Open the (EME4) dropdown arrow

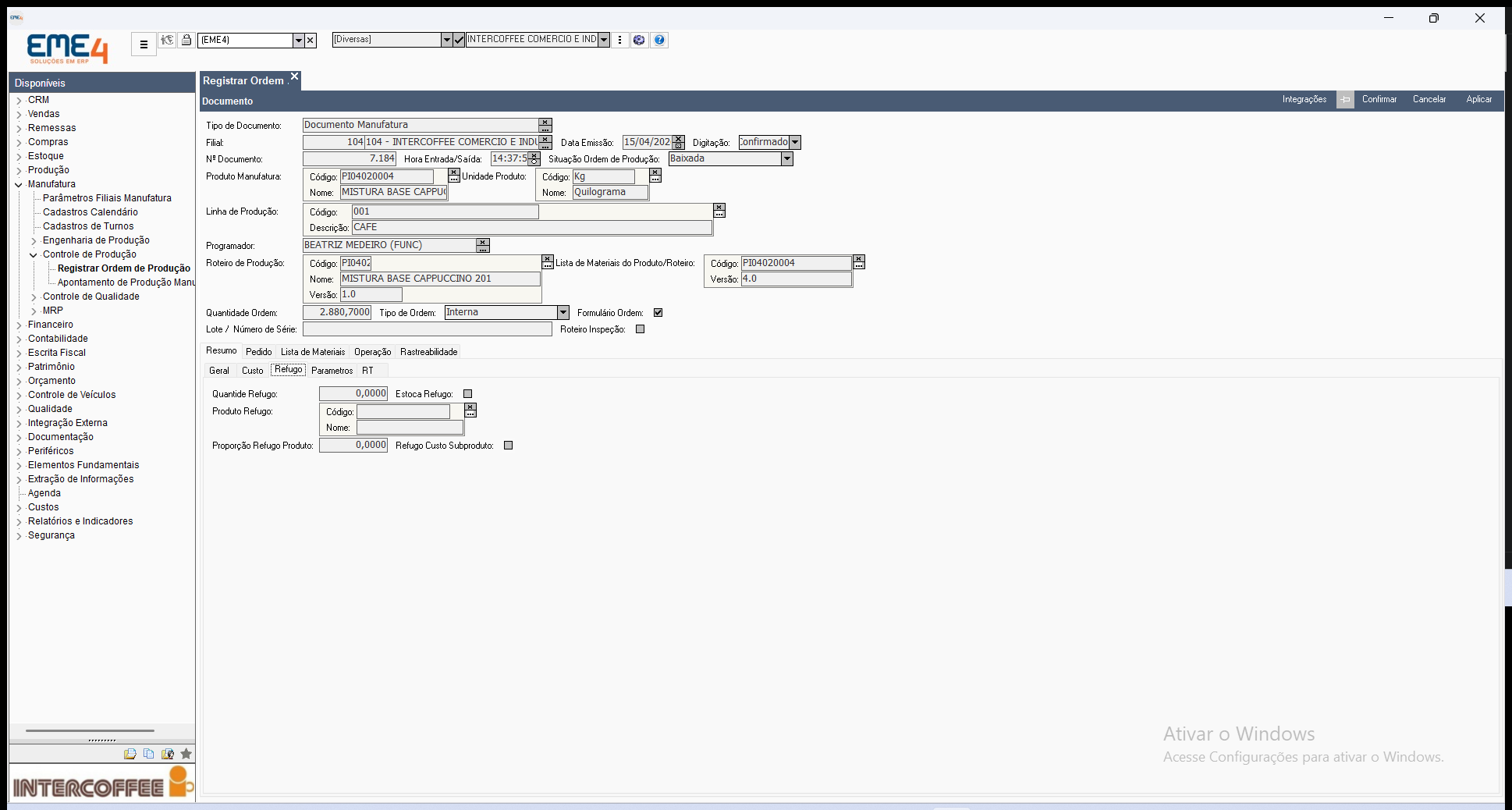pos(298,41)
